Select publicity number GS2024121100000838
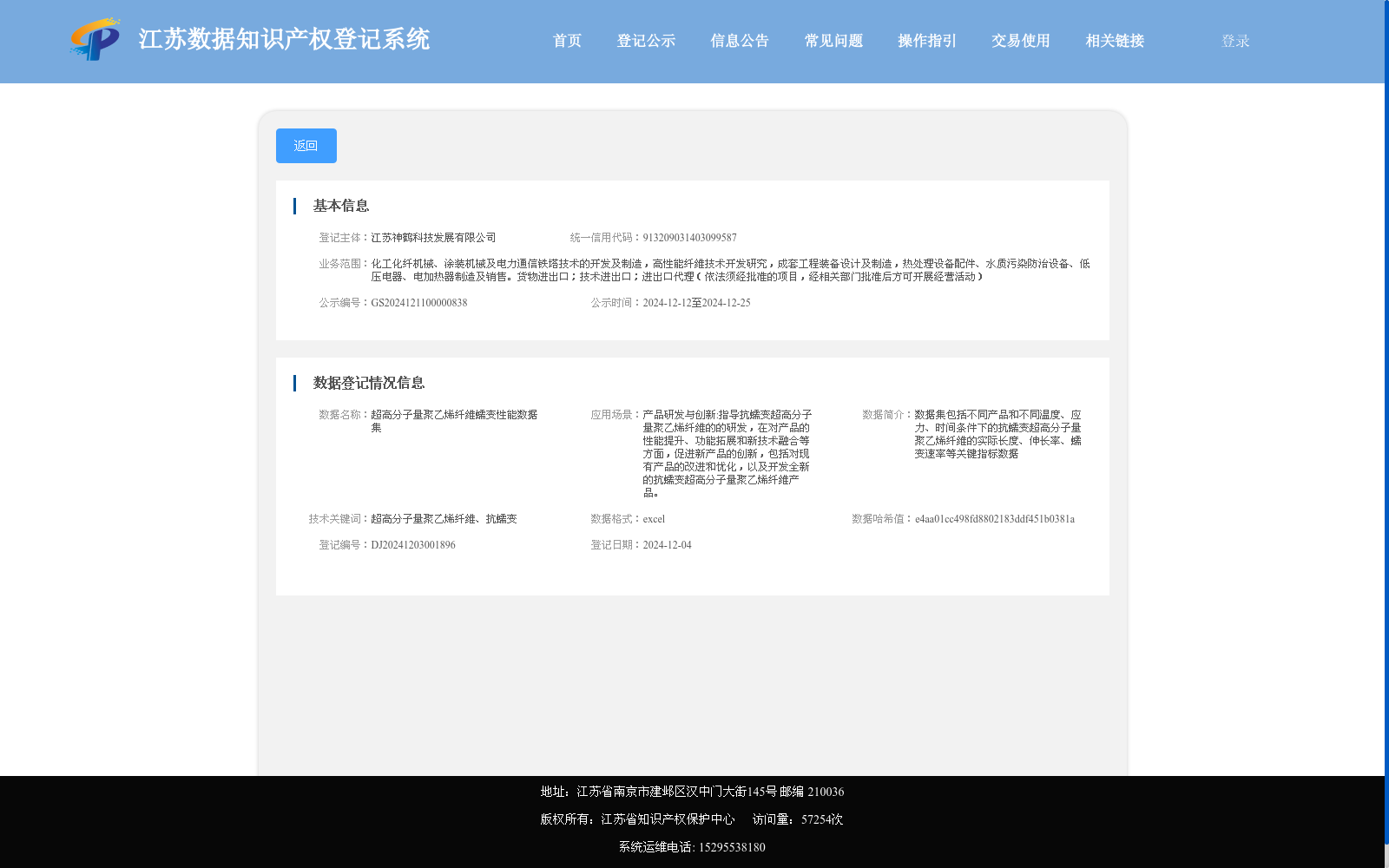This screenshot has height=868, width=1389. point(419,303)
